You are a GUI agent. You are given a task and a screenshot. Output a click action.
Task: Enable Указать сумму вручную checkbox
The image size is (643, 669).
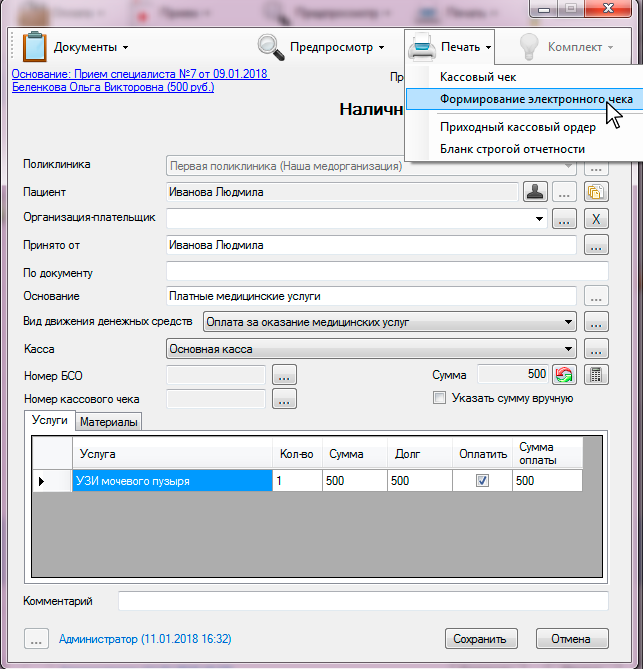click(439, 398)
